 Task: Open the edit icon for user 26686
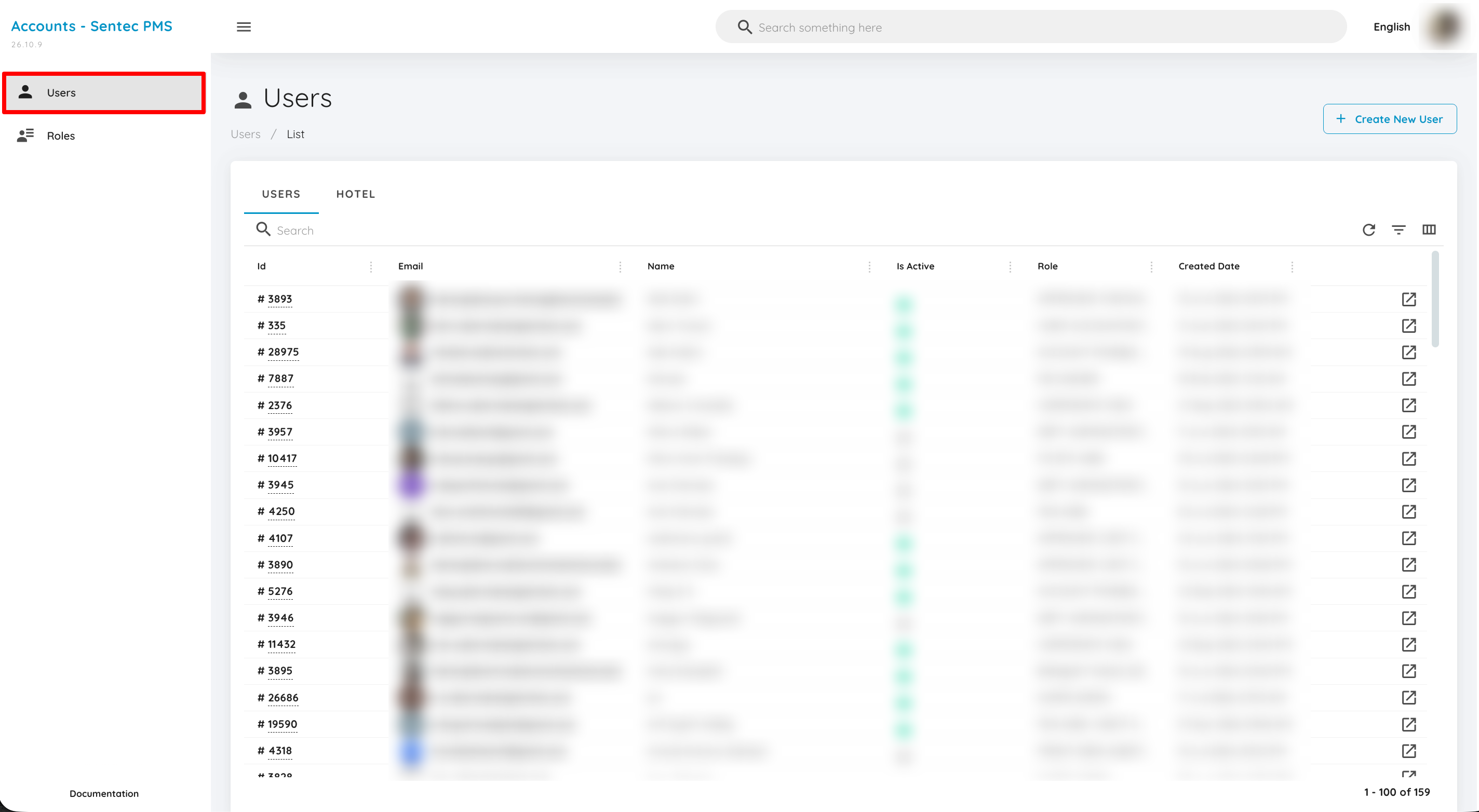(x=1409, y=697)
